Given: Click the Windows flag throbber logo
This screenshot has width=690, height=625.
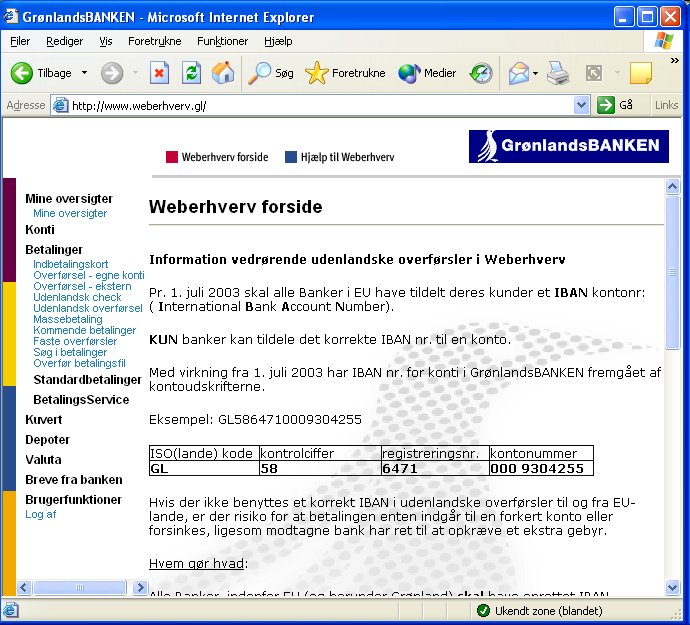Looking at the screenshot, I should pos(663,41).
